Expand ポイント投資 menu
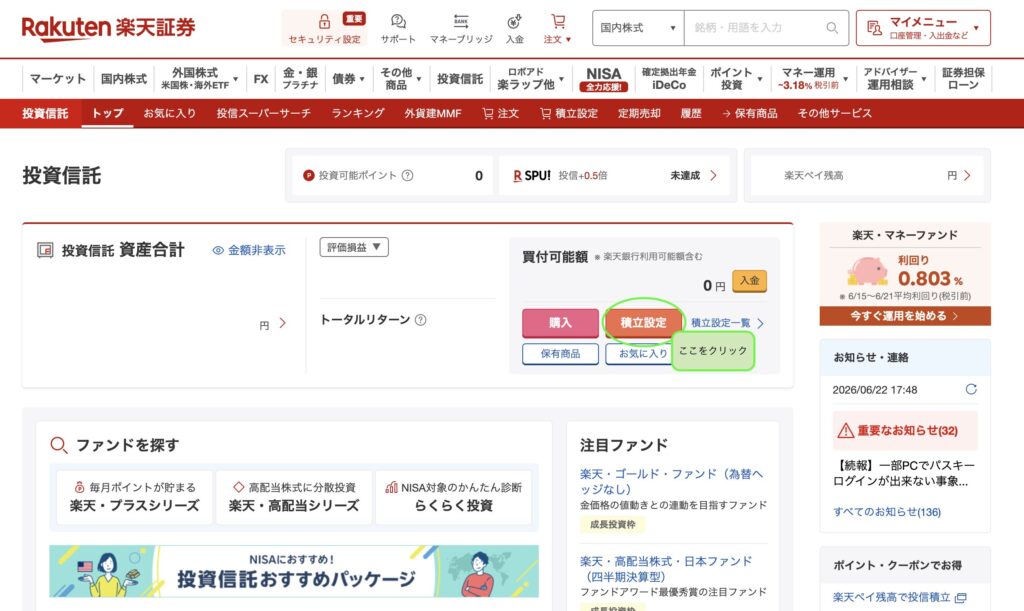1024x611 pixels. tap(736, 78)
